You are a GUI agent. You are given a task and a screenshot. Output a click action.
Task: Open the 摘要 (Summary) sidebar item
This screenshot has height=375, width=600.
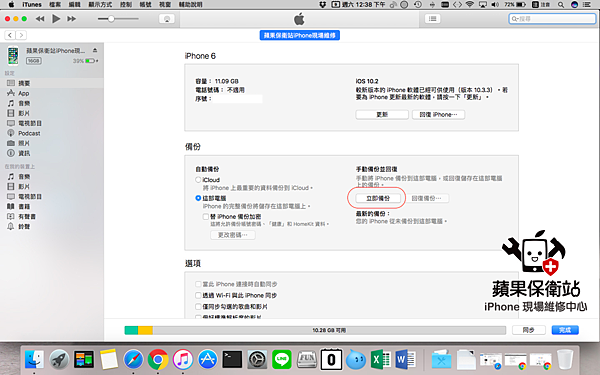pyautogui.click(x=24, y=83)
